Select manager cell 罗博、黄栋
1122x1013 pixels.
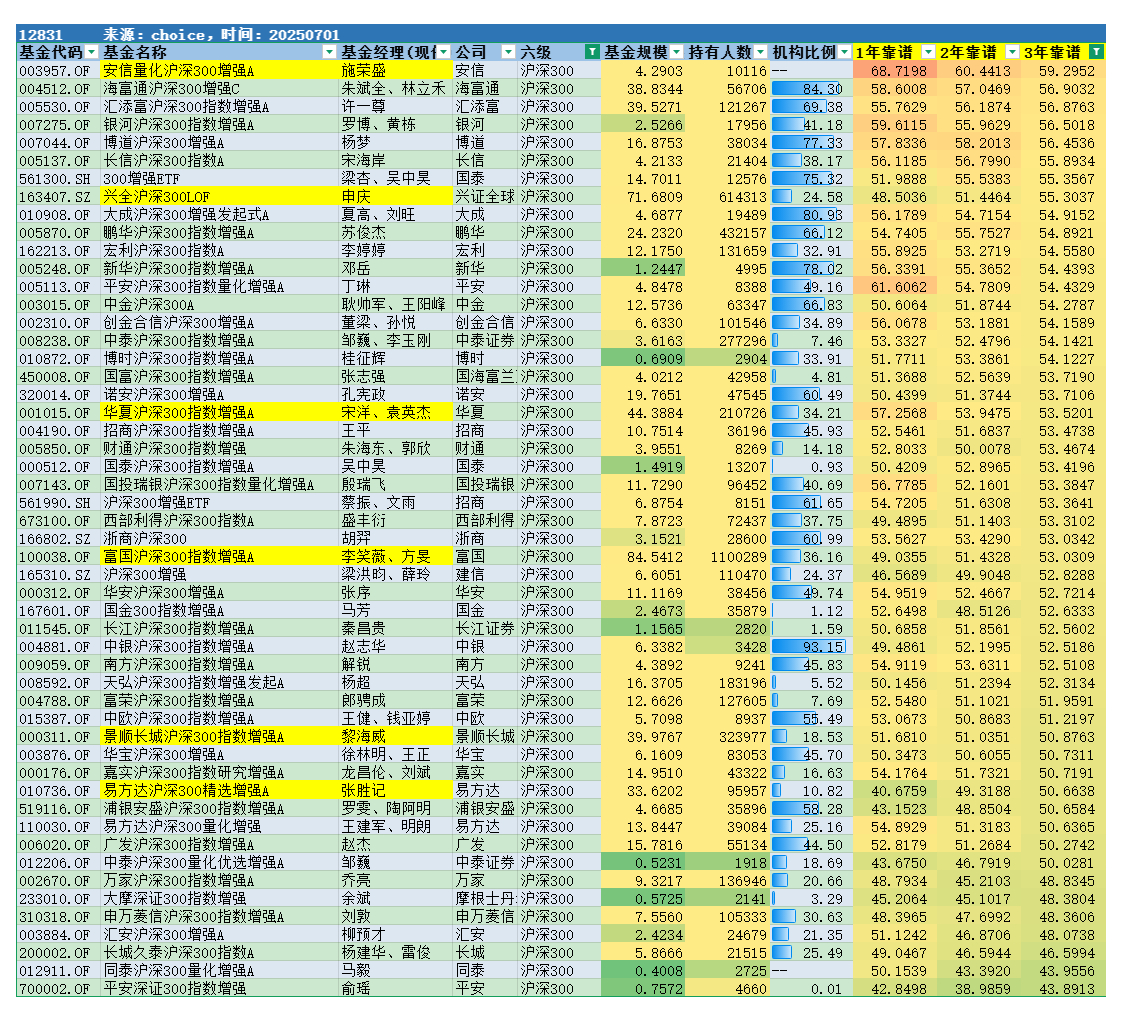point(396,124)
